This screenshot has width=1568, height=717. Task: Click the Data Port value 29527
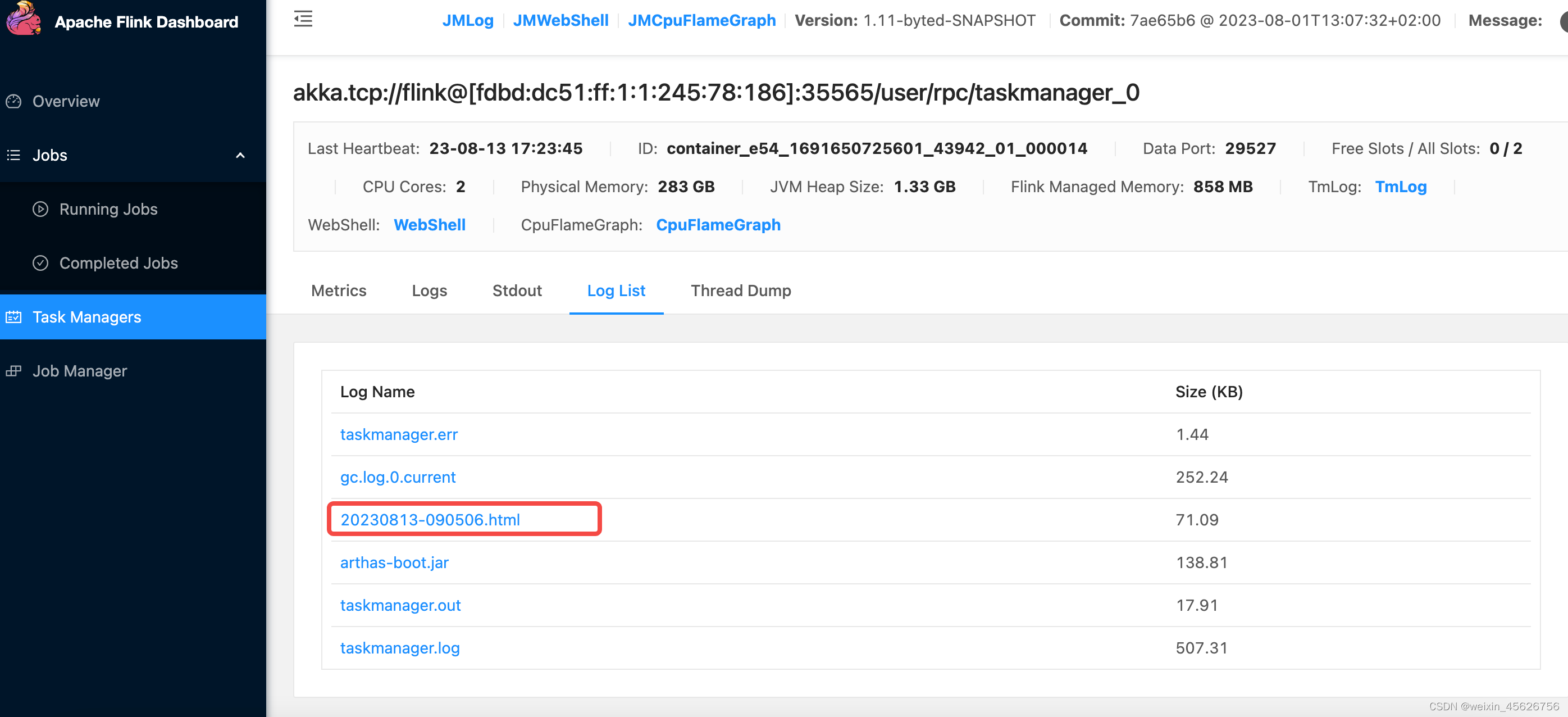click(x=1250, y=149)
